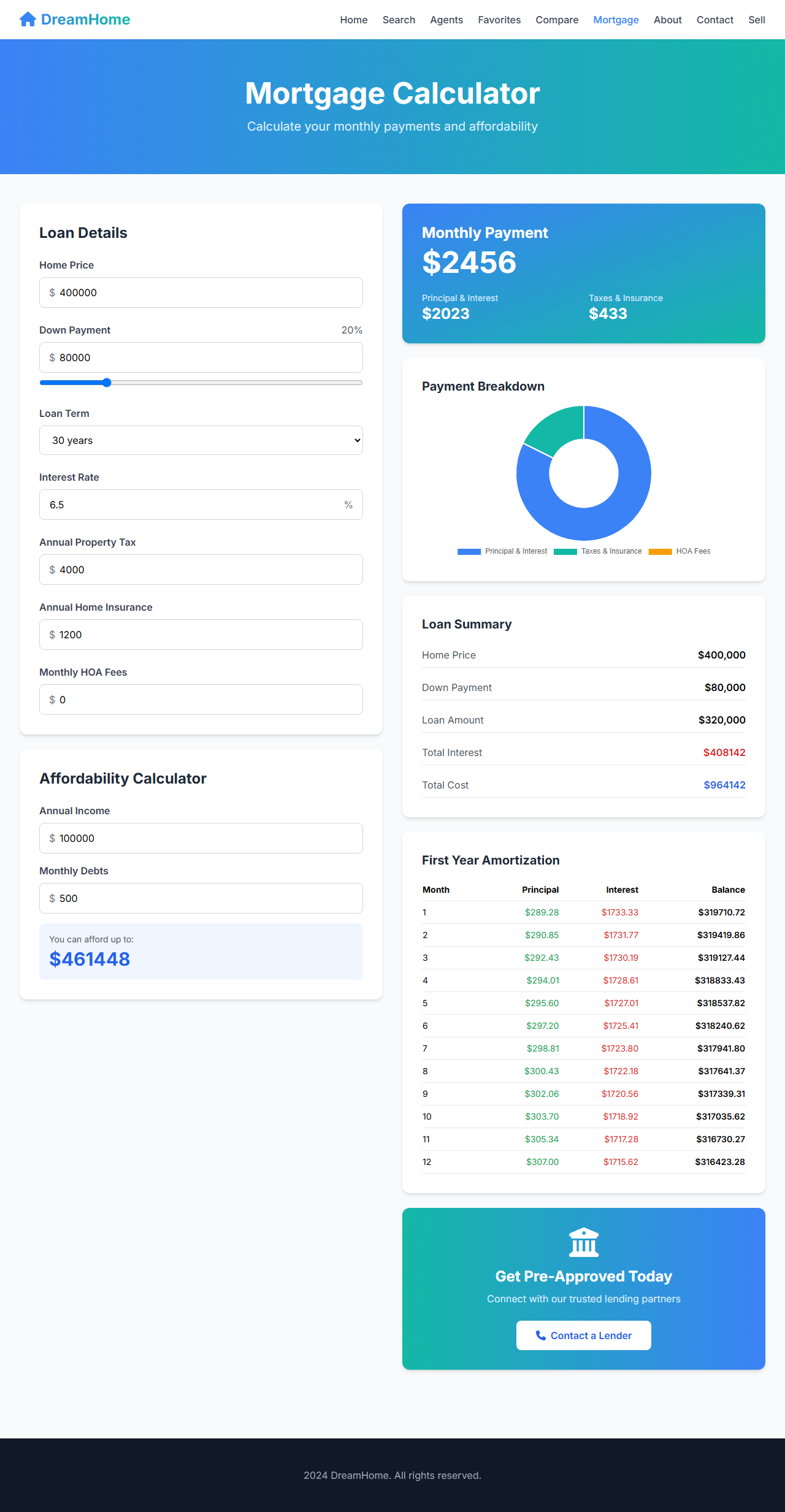This screenshot has height=1512, width=785.
Task: Toggle Taxes & Insurance legend item
Action: click(x=598, y=551)
